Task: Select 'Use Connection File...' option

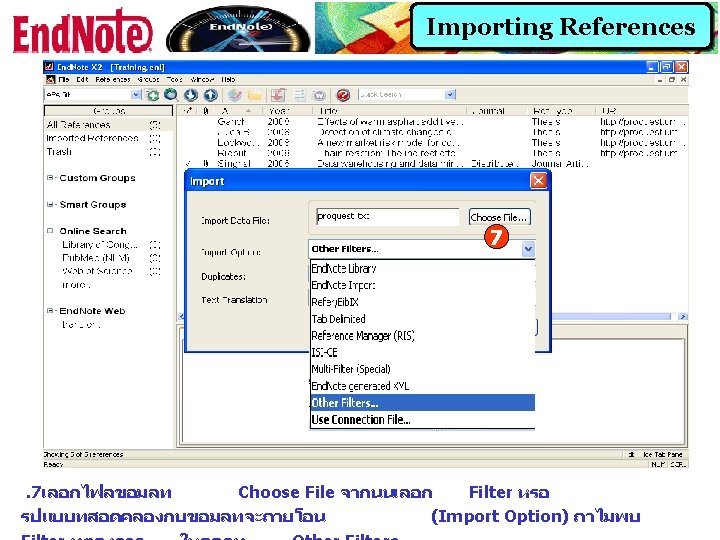Action: point(422,420)
